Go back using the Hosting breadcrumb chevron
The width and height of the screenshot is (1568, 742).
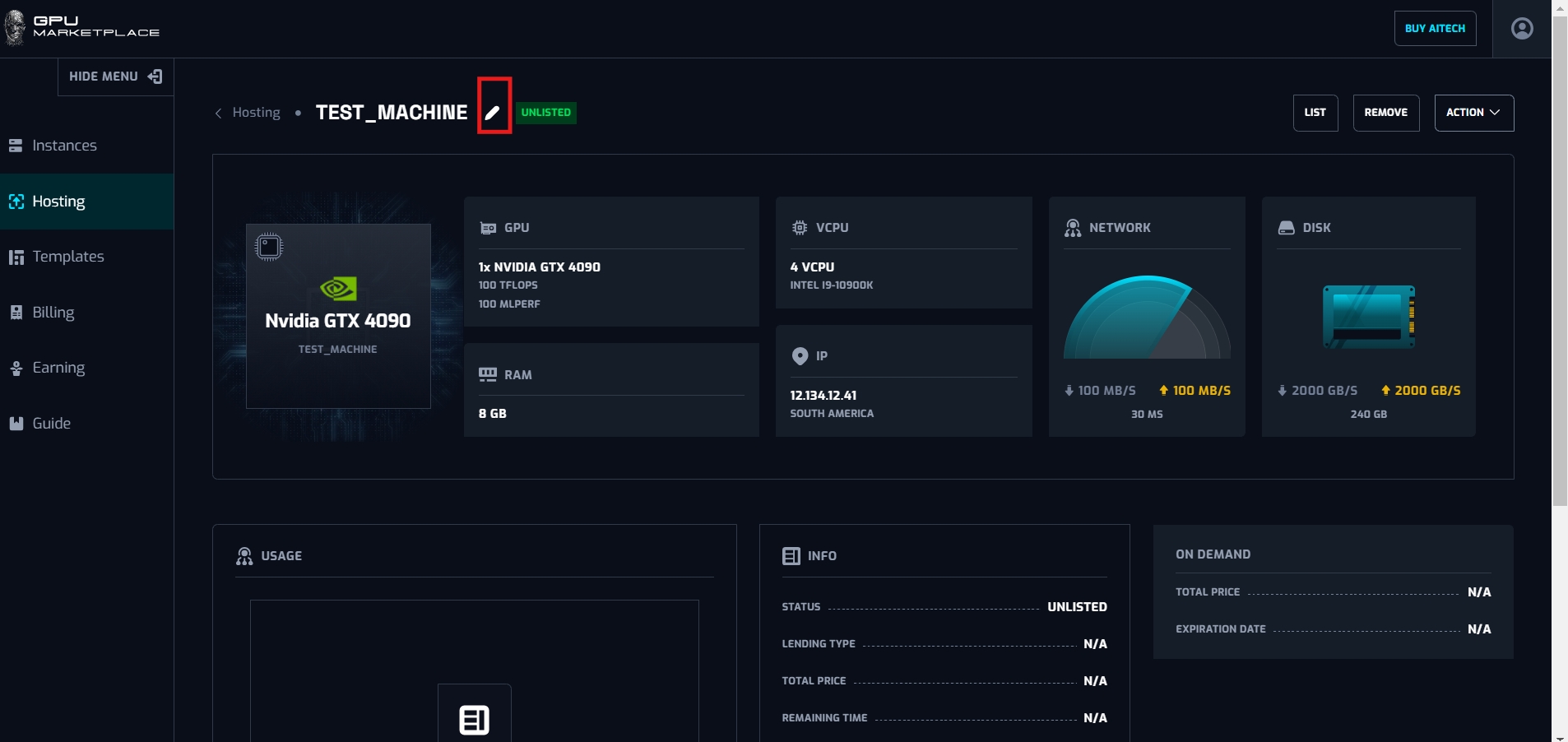tap(219, 114)
